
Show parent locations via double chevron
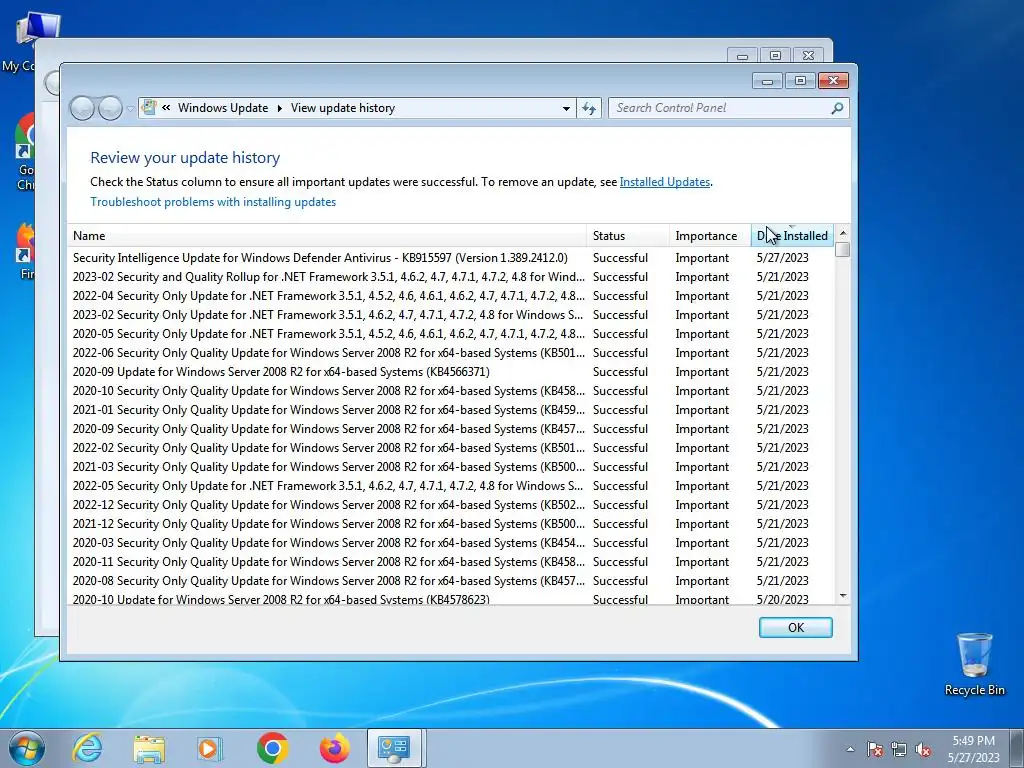coord(166,108)
